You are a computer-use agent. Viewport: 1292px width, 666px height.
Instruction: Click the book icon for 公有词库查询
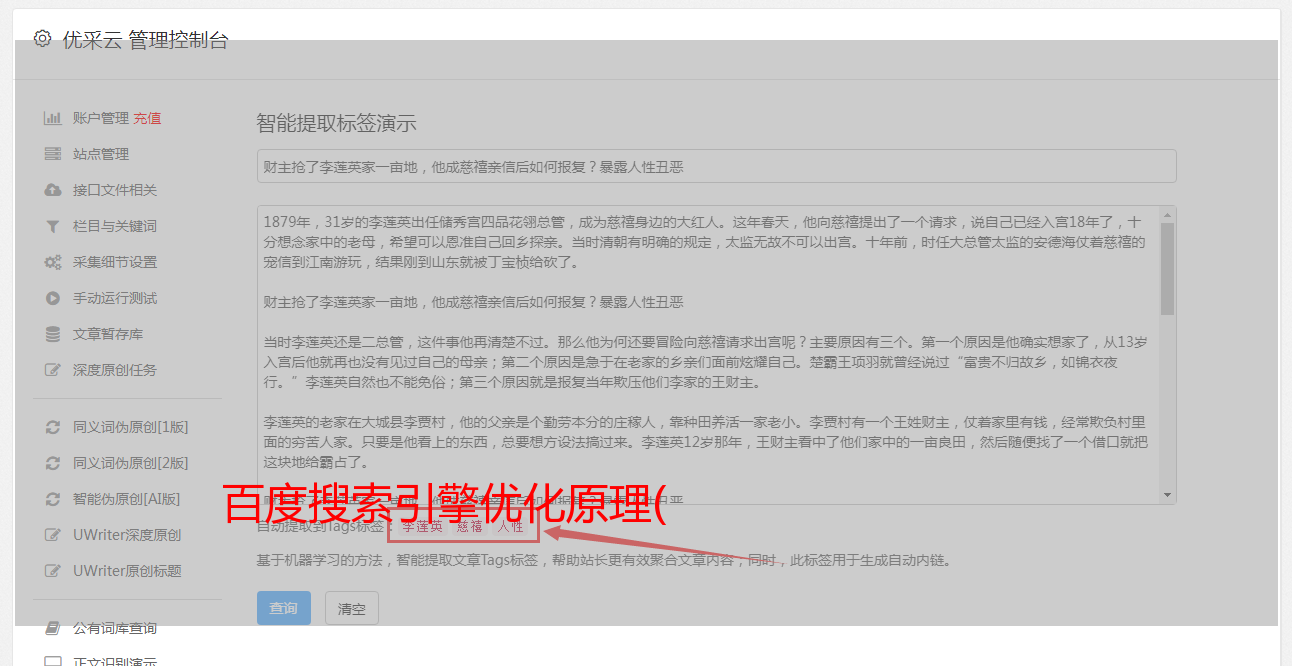tap(53, 628)
